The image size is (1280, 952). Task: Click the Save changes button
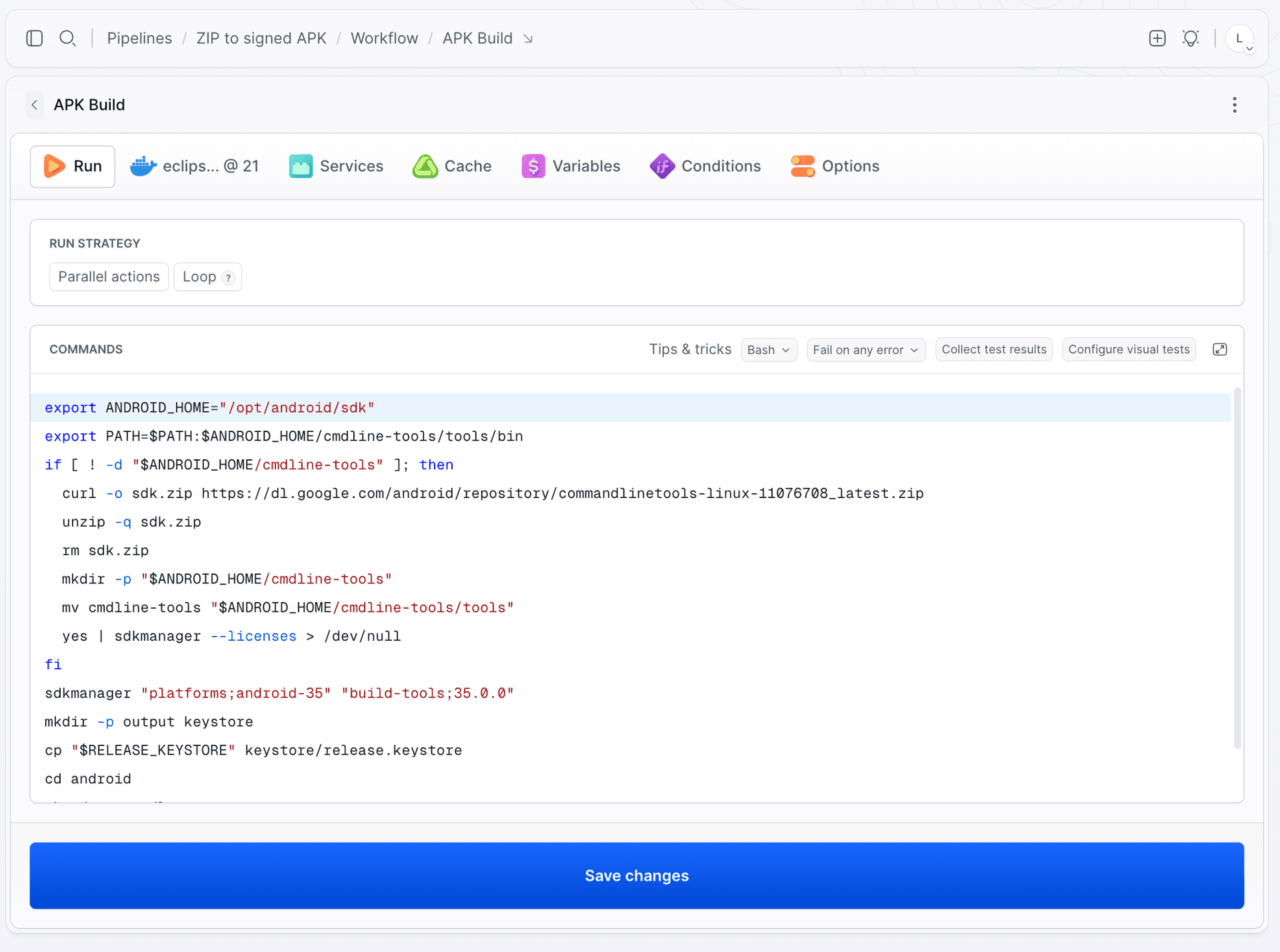(x=637, y=875)
